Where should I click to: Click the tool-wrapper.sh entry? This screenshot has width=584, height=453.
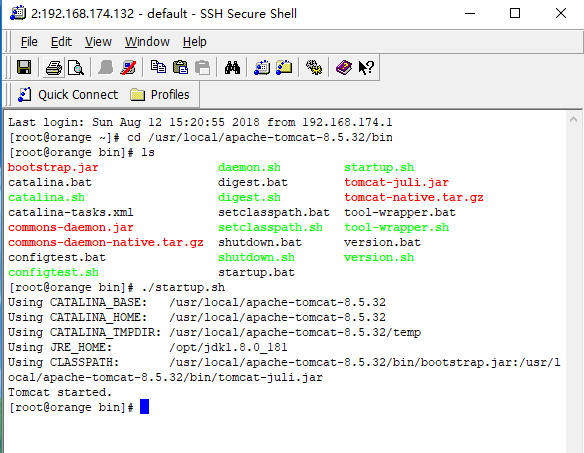(396, 227)
